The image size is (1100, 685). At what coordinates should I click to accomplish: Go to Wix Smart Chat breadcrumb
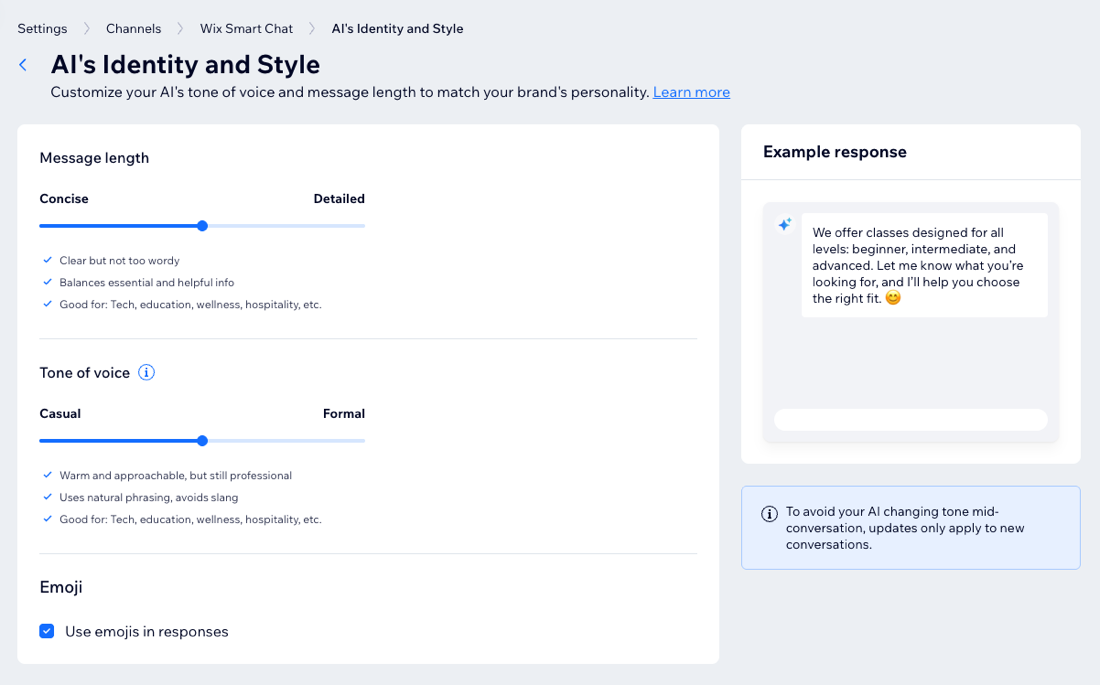pos(246,28)
